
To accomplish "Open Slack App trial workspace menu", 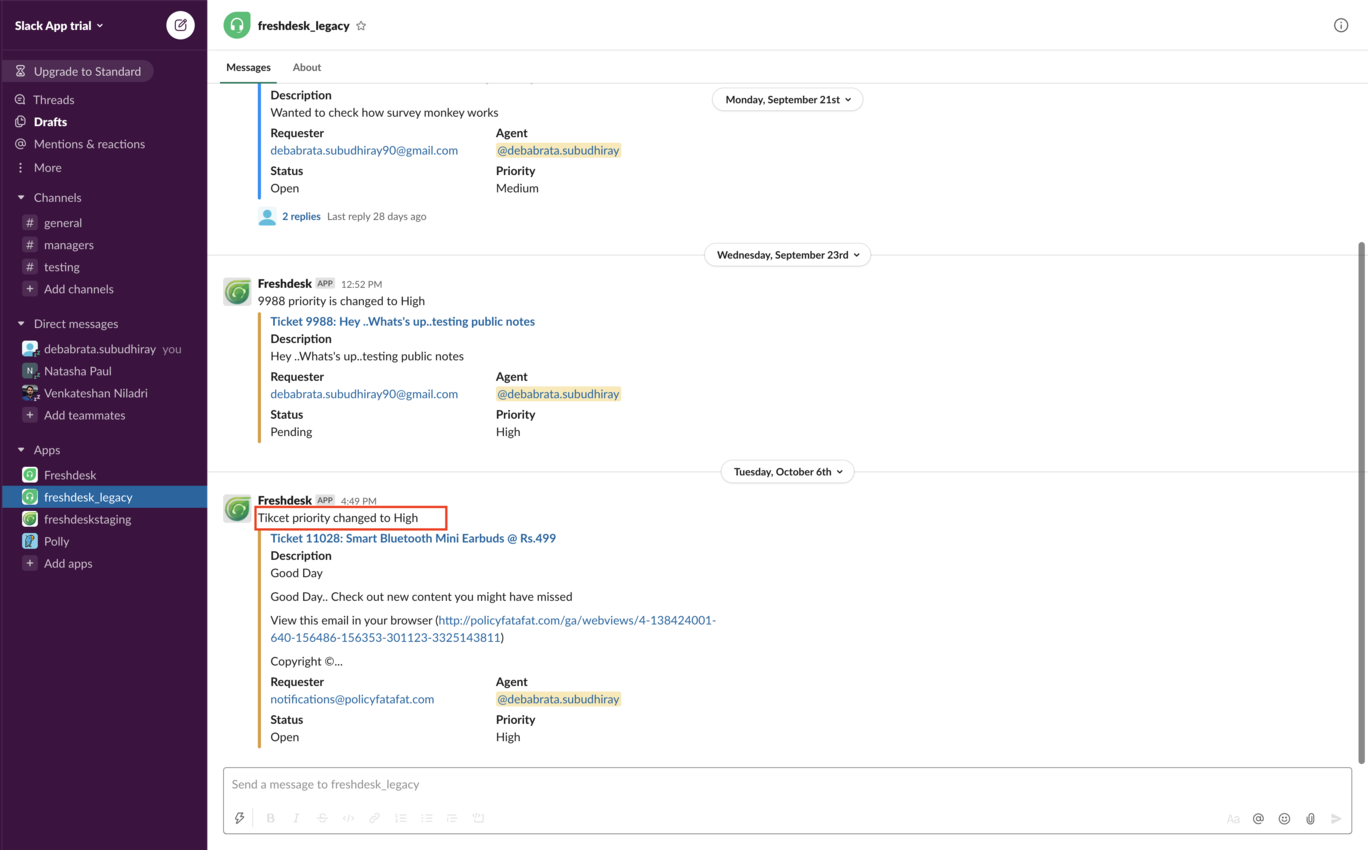I will [x=59, y=26].
